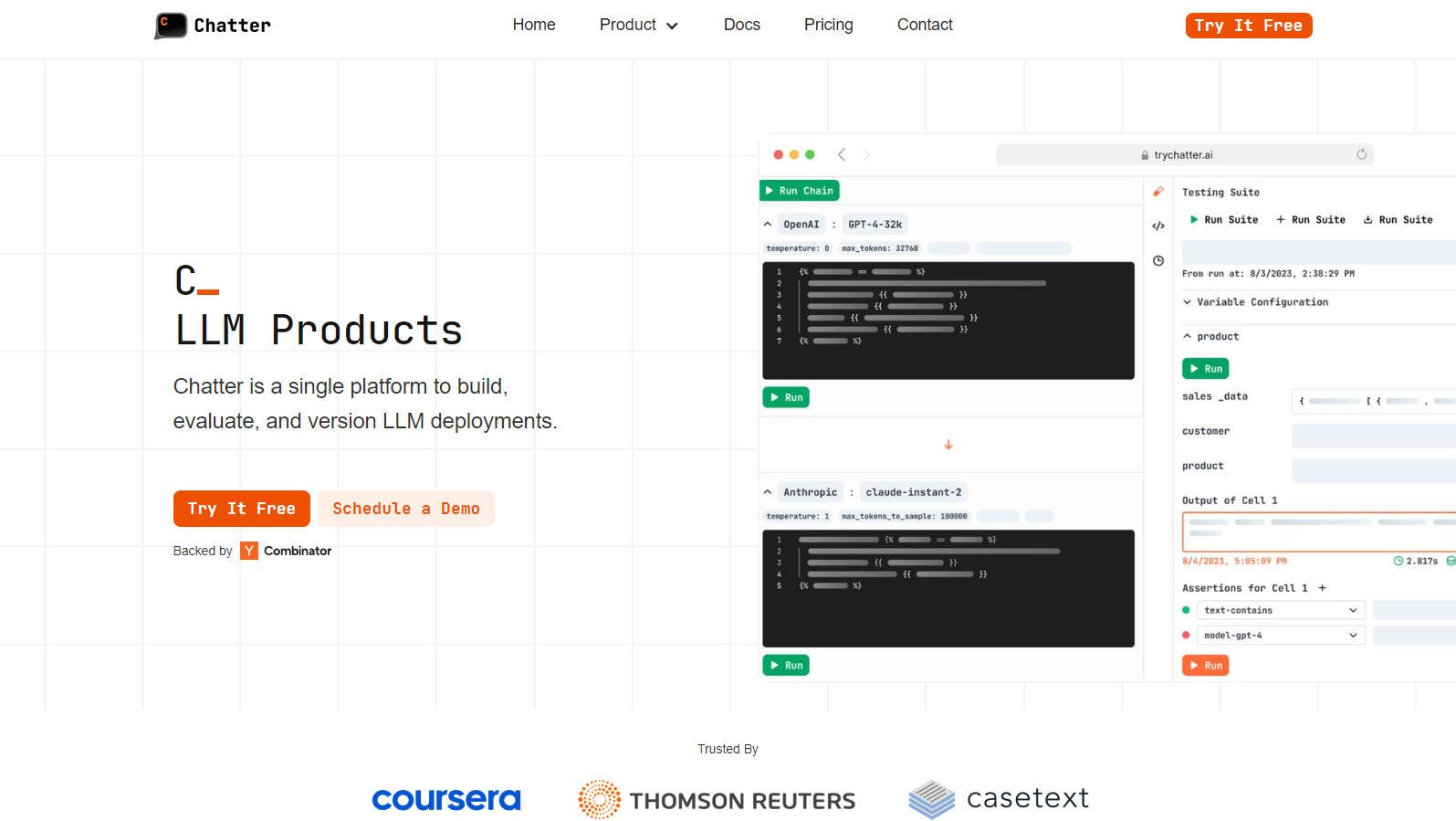Click temperature: 0 parameter tag
Image resolution: width=1456 pixels, height=821 pixels.
tap(798, 248)
